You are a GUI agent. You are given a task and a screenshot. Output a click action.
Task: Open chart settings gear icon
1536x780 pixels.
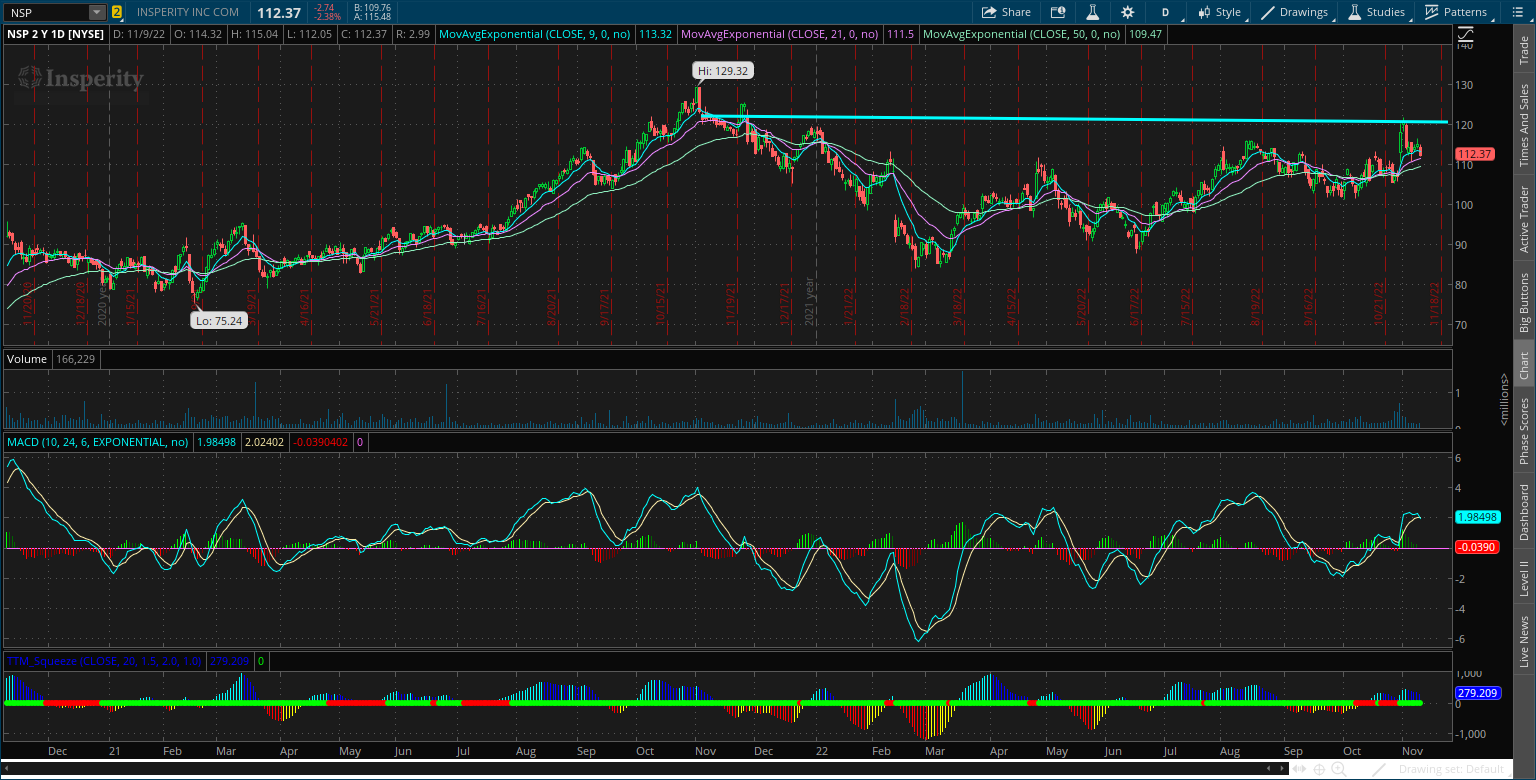1128,12
